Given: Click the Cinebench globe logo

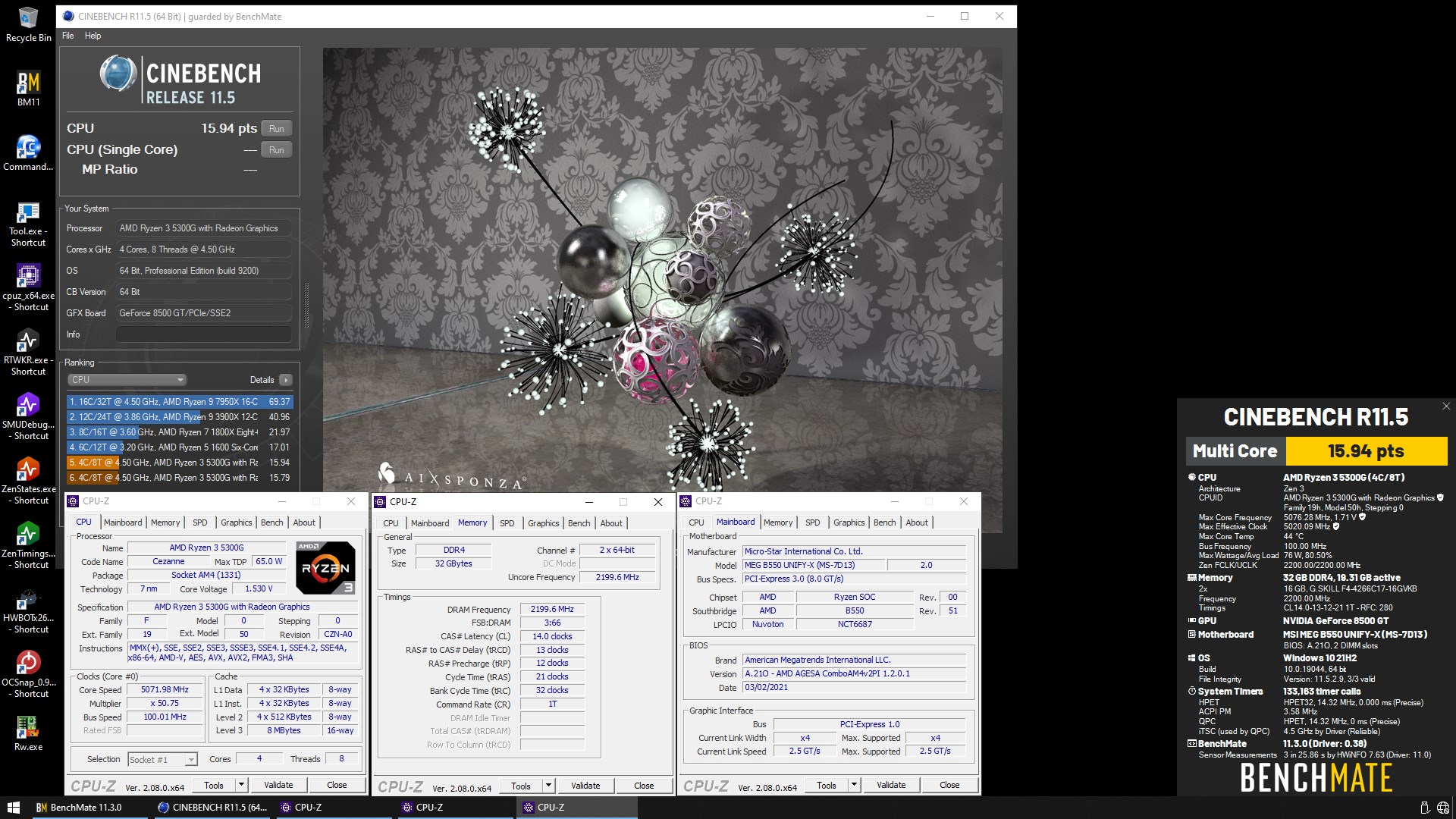Looking at the screenshot, I should click(x=118, y=74).
